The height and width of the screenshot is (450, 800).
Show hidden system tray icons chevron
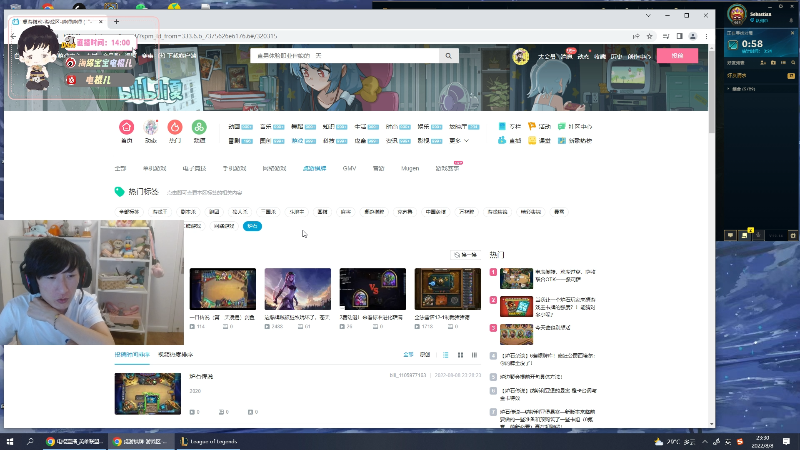(x=705, y=441)
